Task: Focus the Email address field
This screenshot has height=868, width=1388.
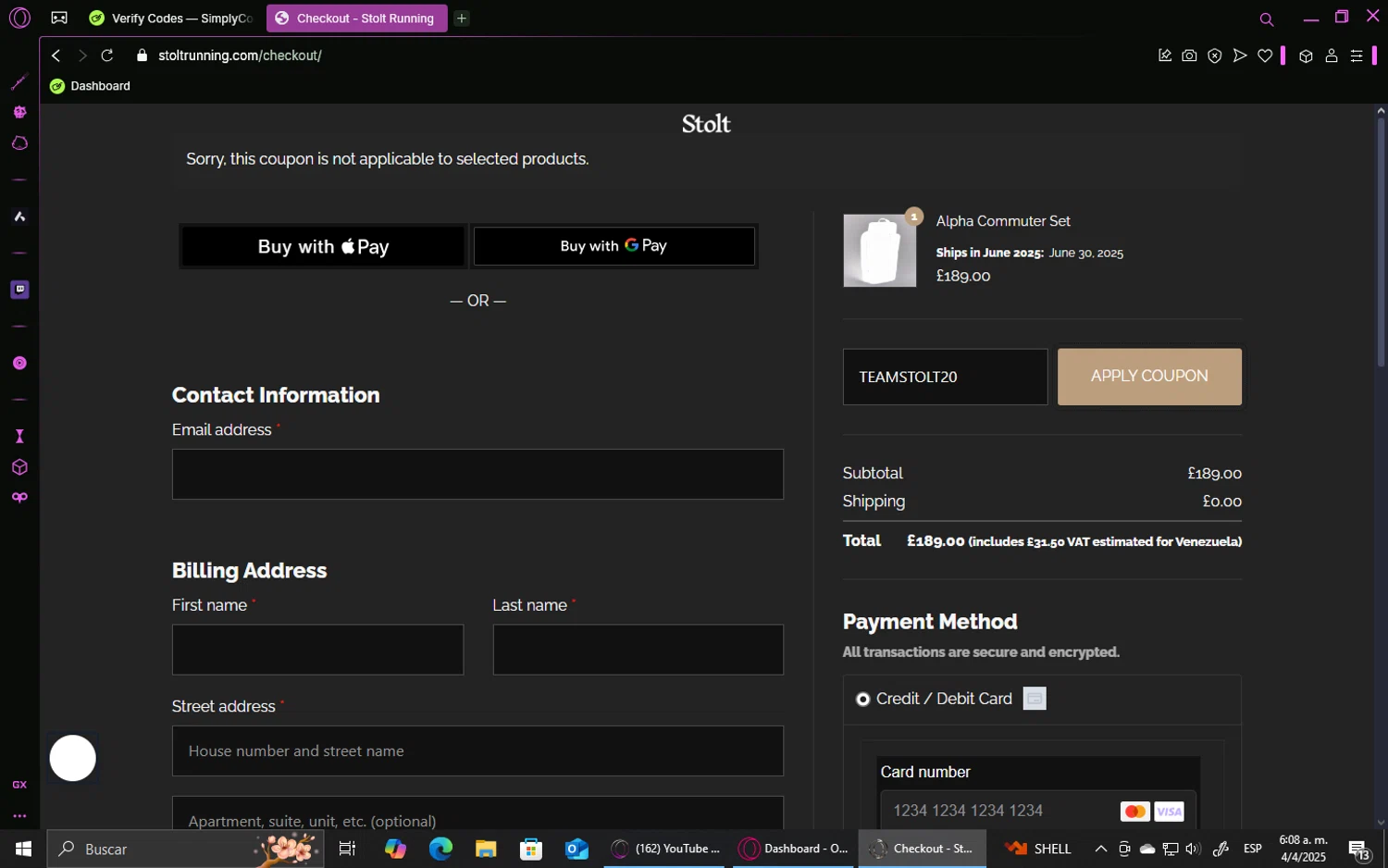Action: (x=477, y=474)
